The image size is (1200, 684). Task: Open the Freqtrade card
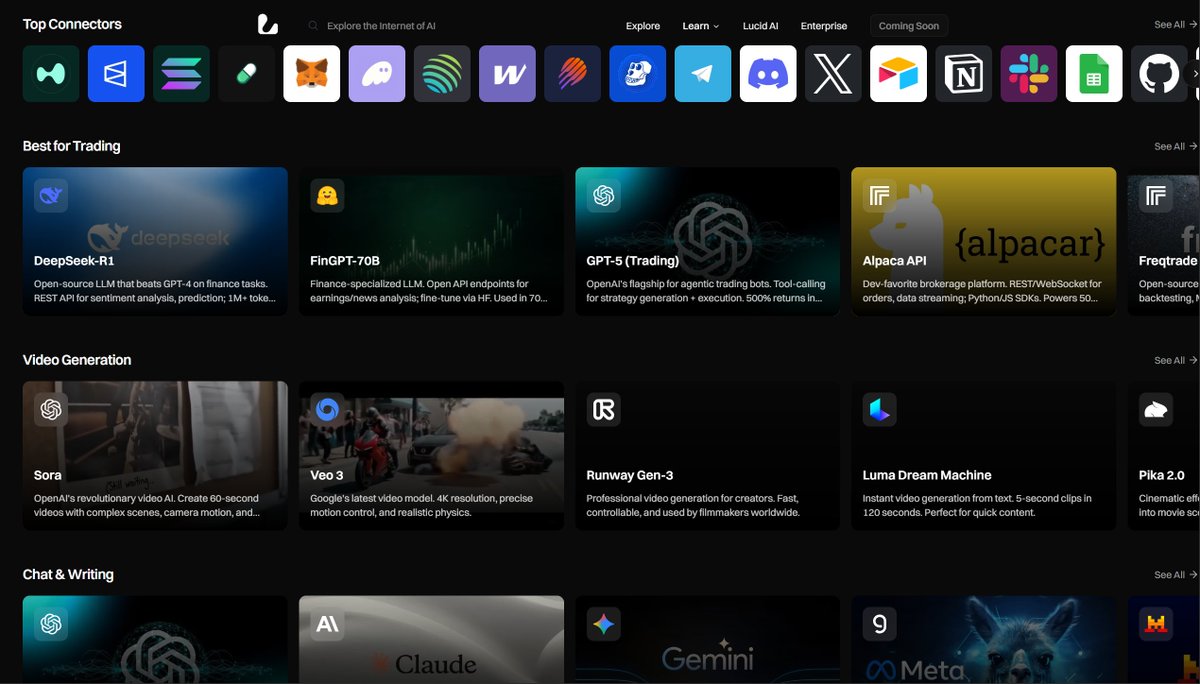[1163, 241]
